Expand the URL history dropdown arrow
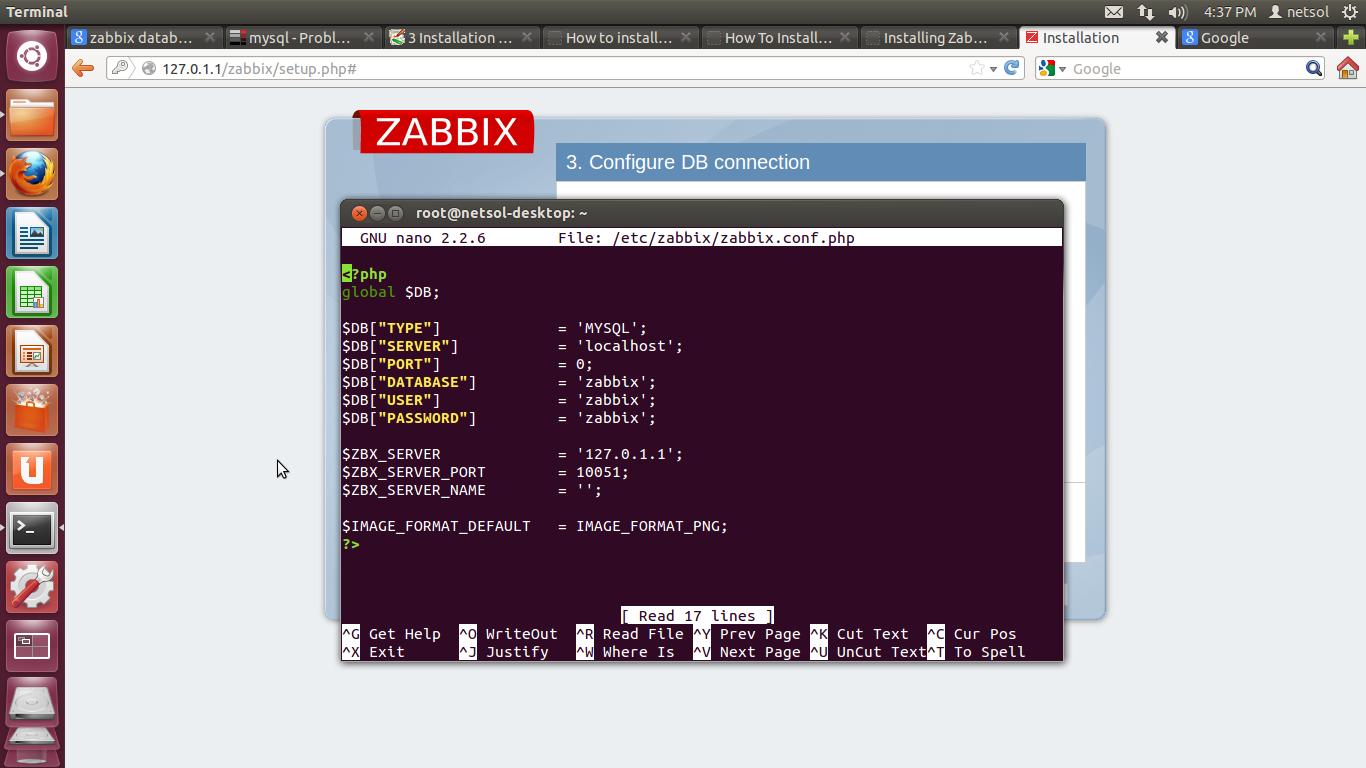Viewport: 1366px width, 768px height. (x=993, y=69)
